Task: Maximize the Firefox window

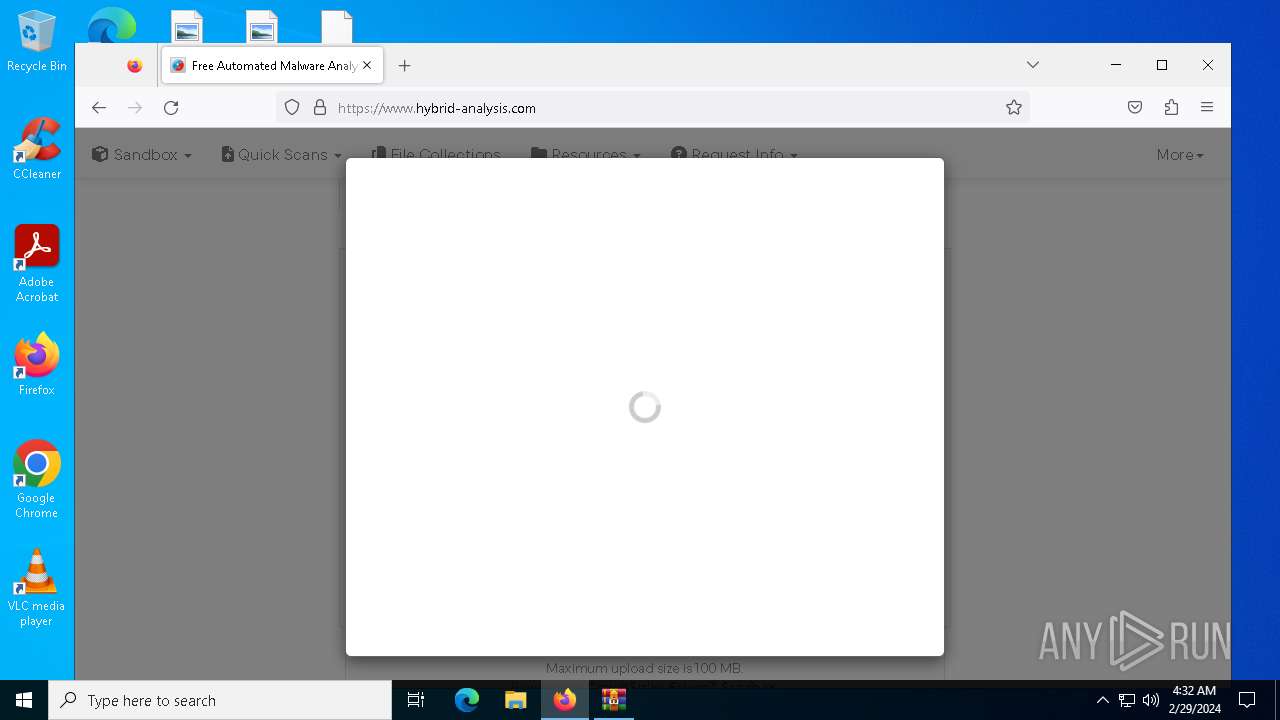Action: coord(1162,65)
